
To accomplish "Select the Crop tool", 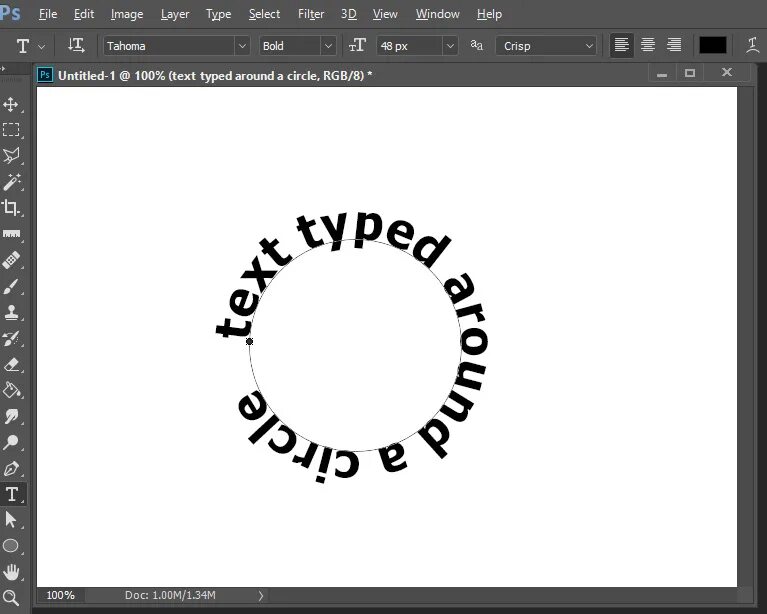I will (11, 207).
